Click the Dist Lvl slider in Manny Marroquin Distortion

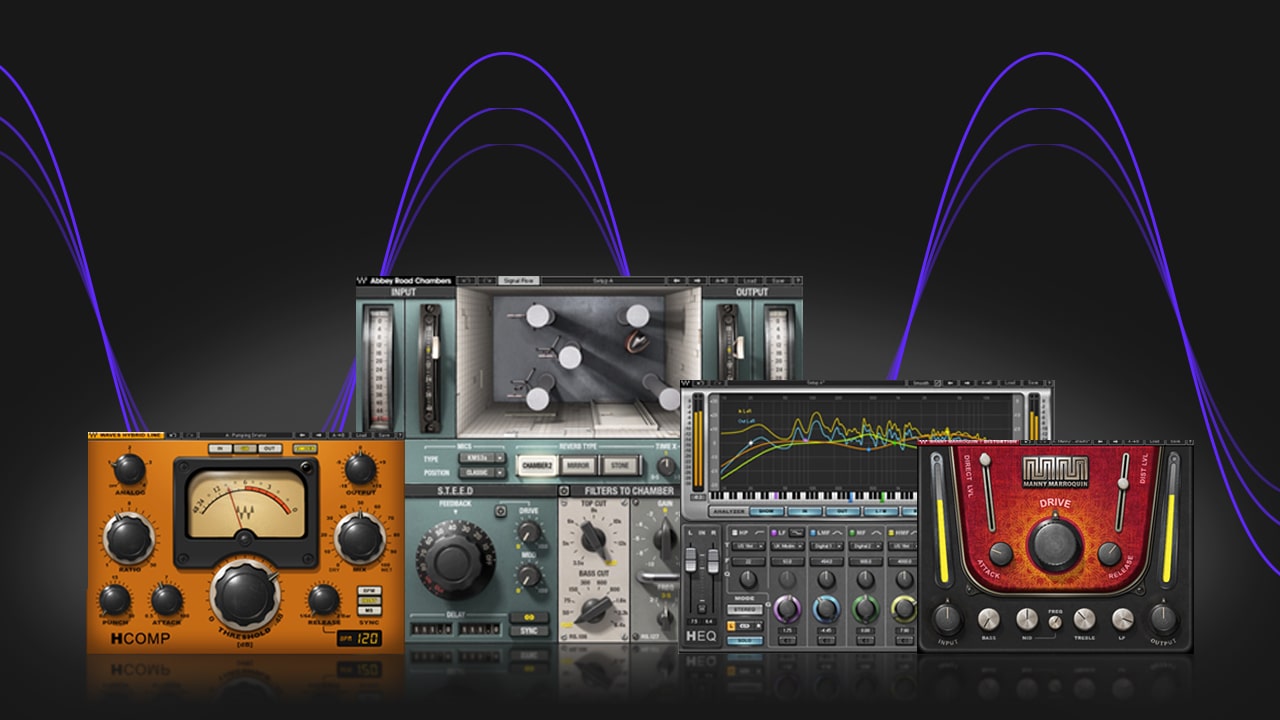click(1122, 493)
